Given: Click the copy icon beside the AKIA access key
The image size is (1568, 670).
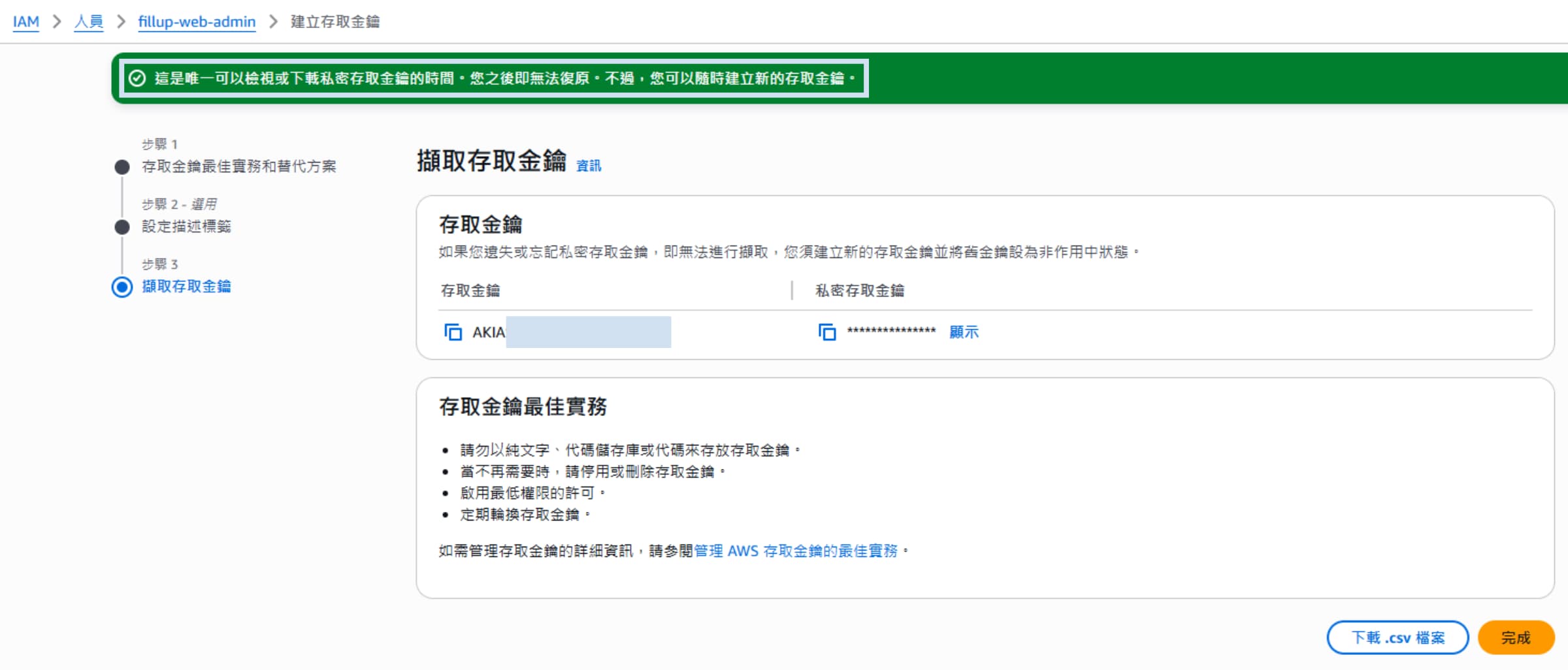Looking at the screenshot, I should [x=453, y=332].
